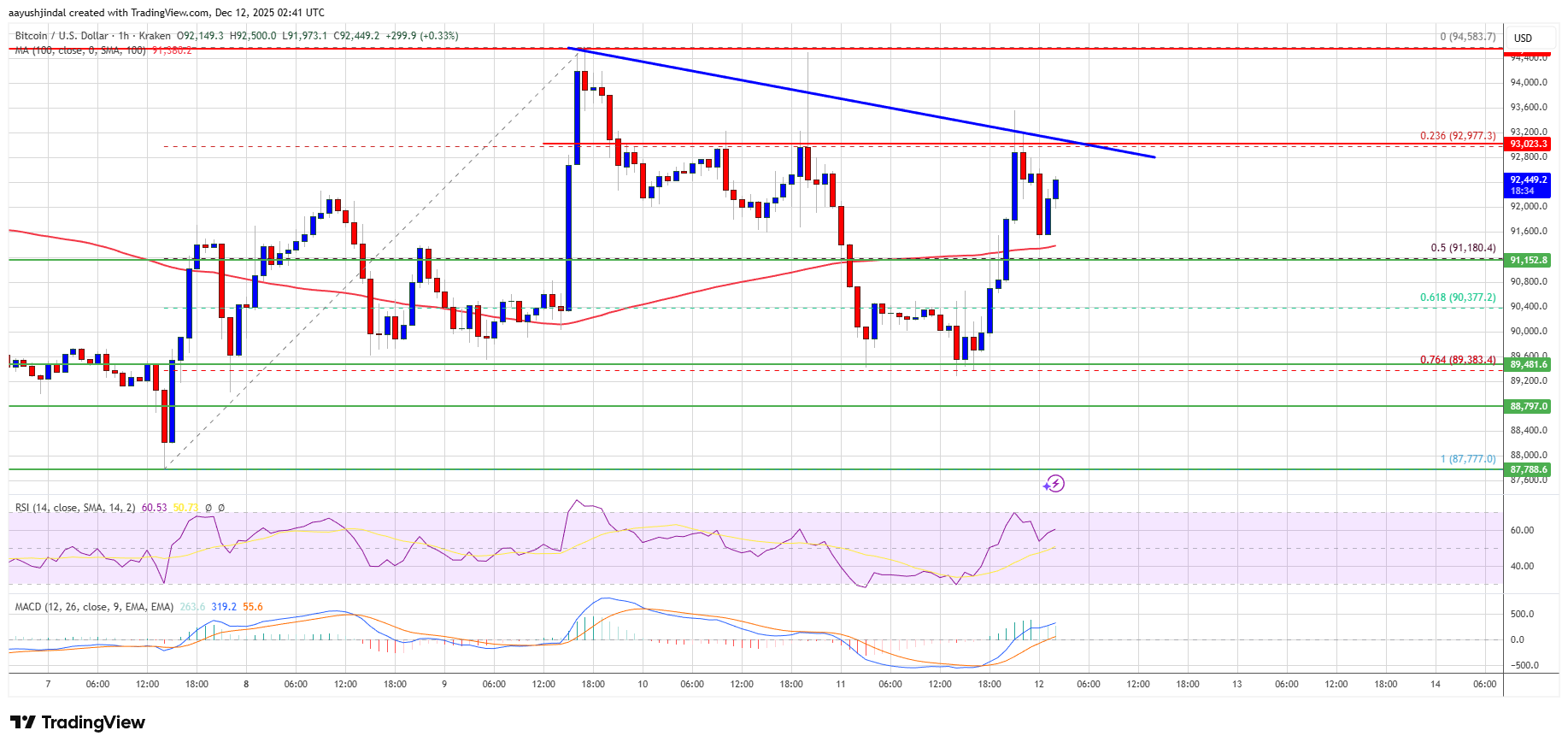1568x748 pixels.
Task: Click the green 91,152.8 support price tag
Action: [1528, 260]
